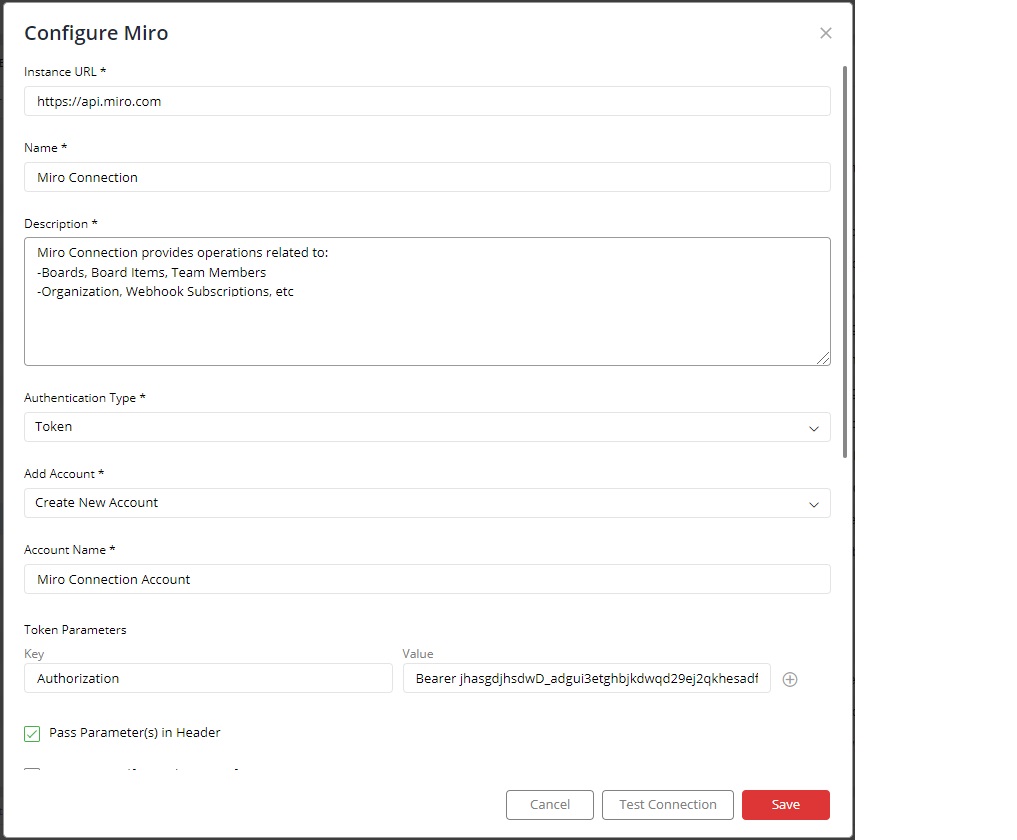Viewport: 1017px width, 840px height.
Task: Add another token parameter with plus icon
Action: pyautogui.click(x=789, y=679)
